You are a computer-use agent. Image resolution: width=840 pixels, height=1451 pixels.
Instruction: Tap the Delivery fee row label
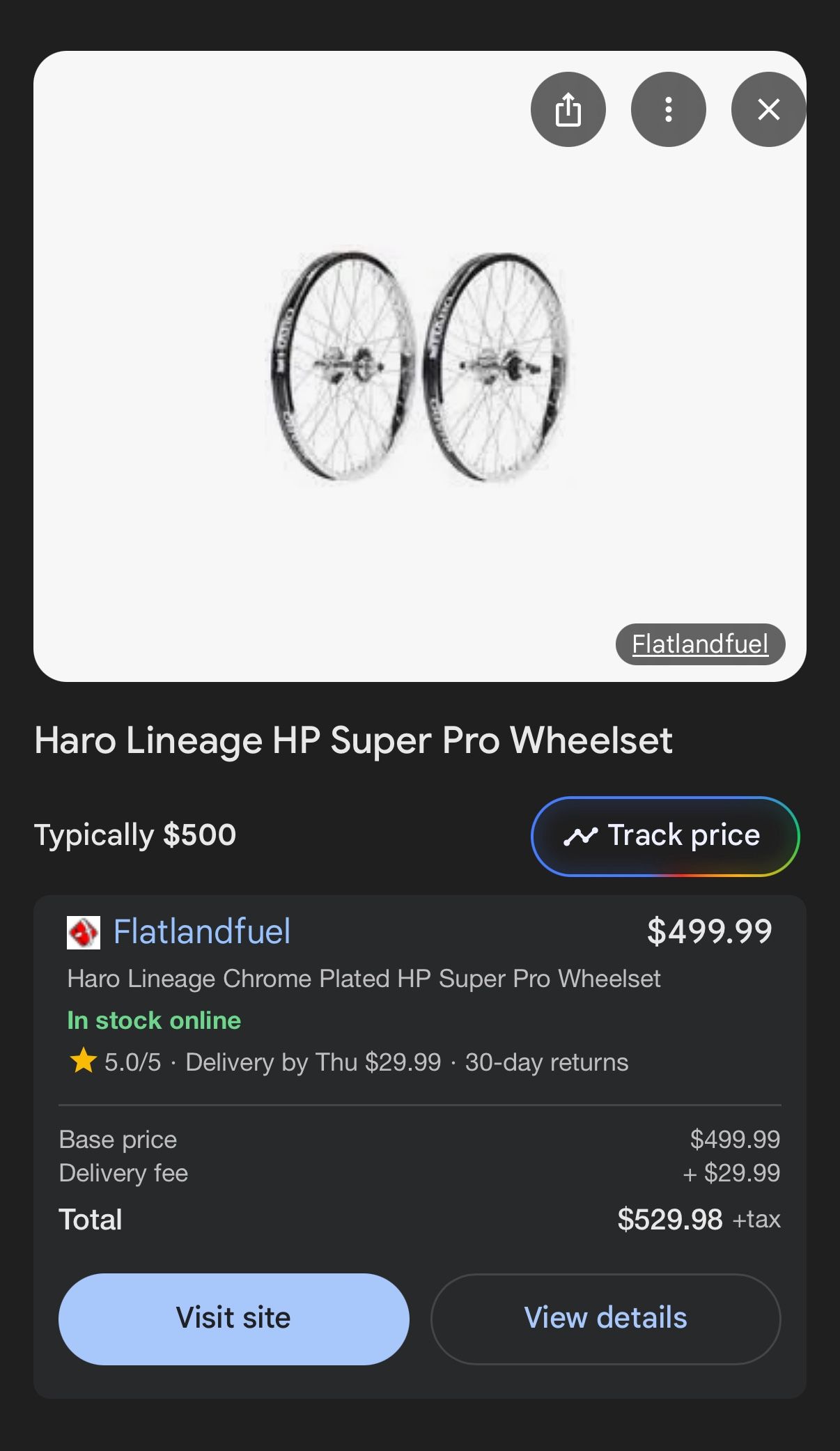click(123, 1173)
